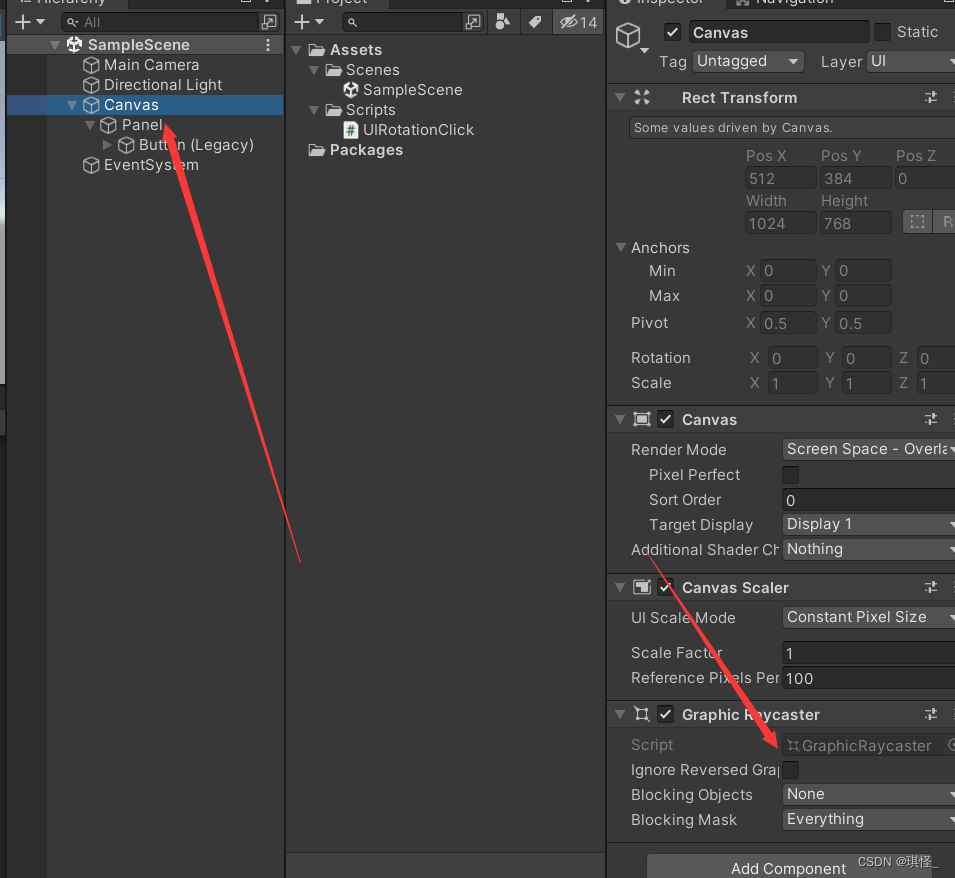955x878 pixels.
Task: Toggle blueprint mode button
Action: (917, 222)
